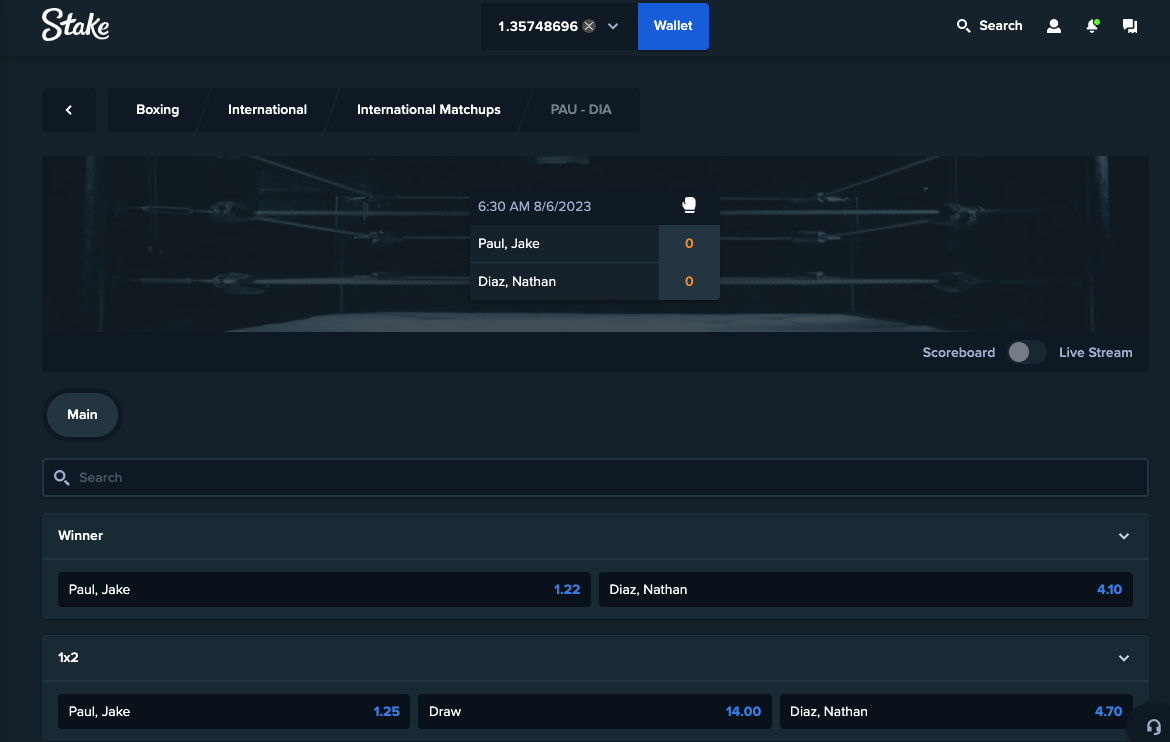Image resolution: width=1170 pixels, height=742 pixels.
Task: Click the Winner section heading
Action: pyautogui.click(x=81, y=535)
